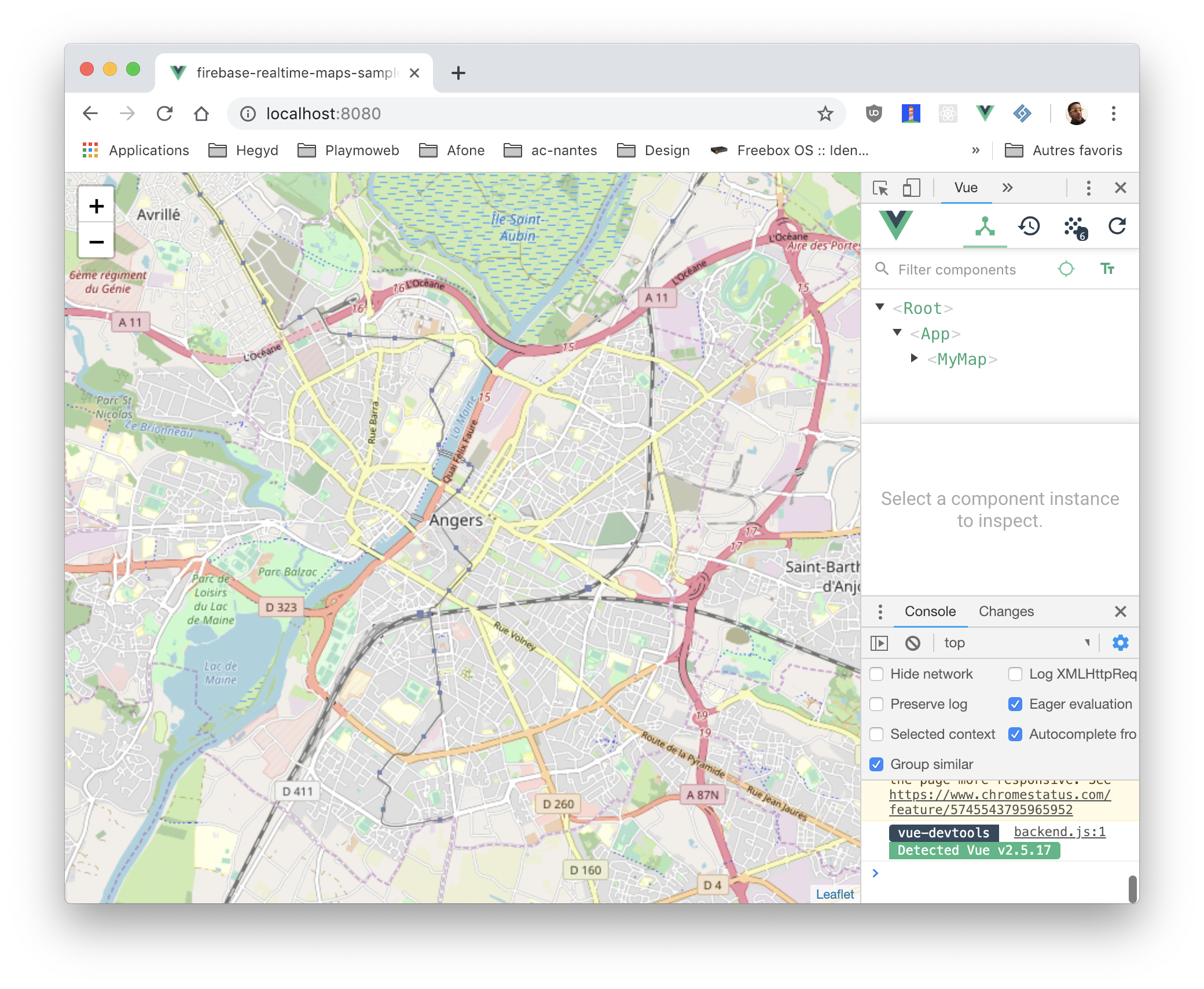1204x989 pixels.
Task: Open the backend.js:1 source link
Action: click(x=1059, y=832)
